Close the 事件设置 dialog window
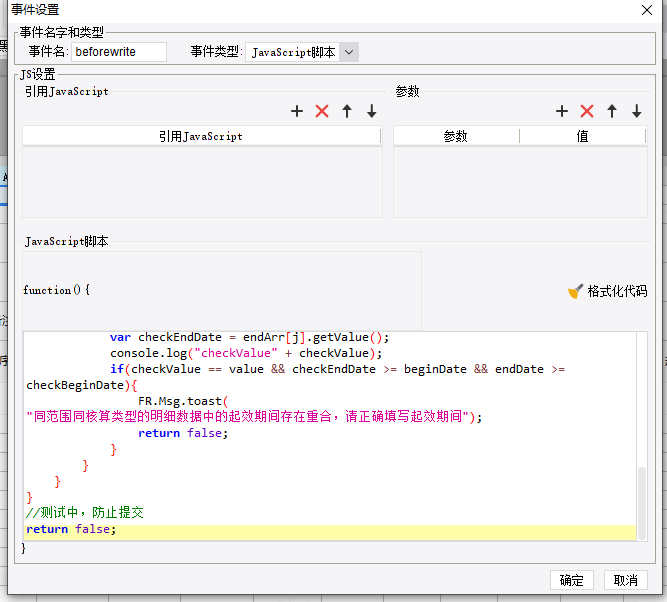The height and width of the screenshot is (602, 667). (x=647, y=10)
